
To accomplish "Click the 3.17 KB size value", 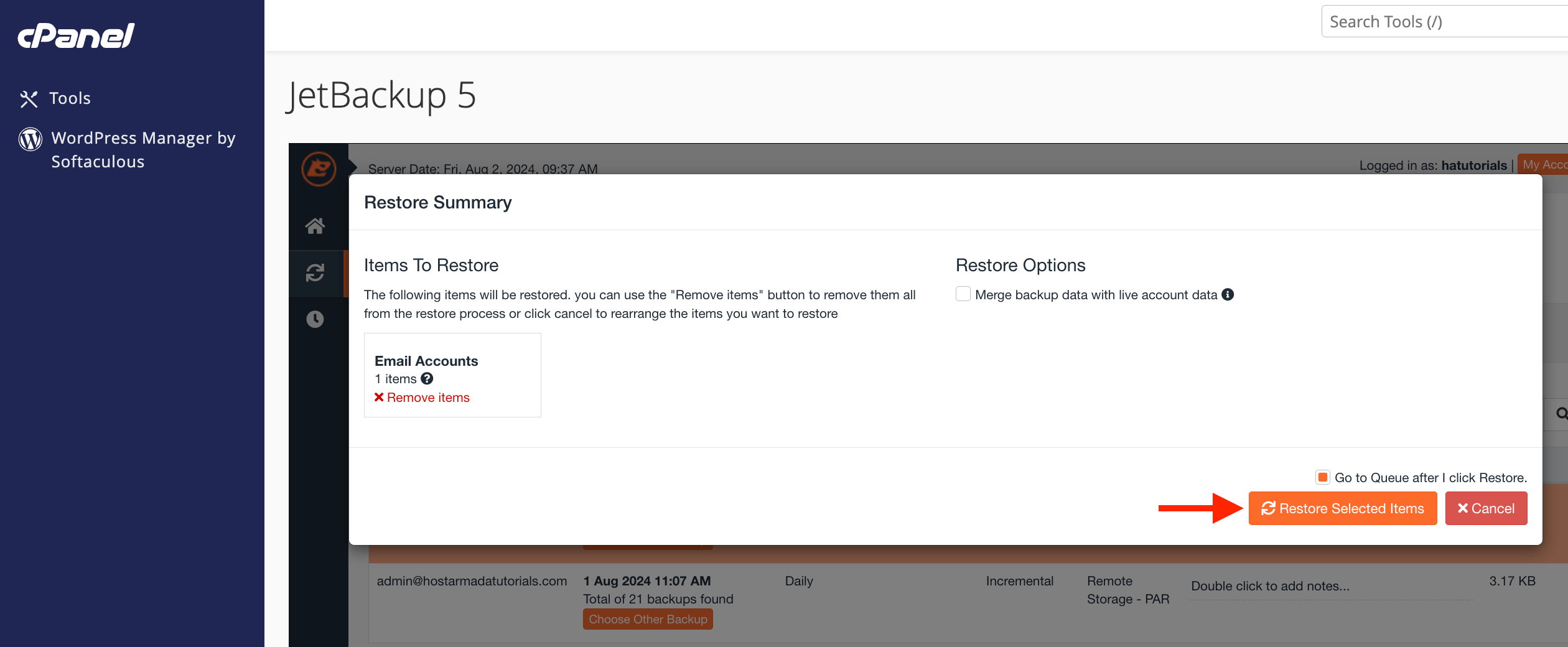I will [x=1512, y=581].
